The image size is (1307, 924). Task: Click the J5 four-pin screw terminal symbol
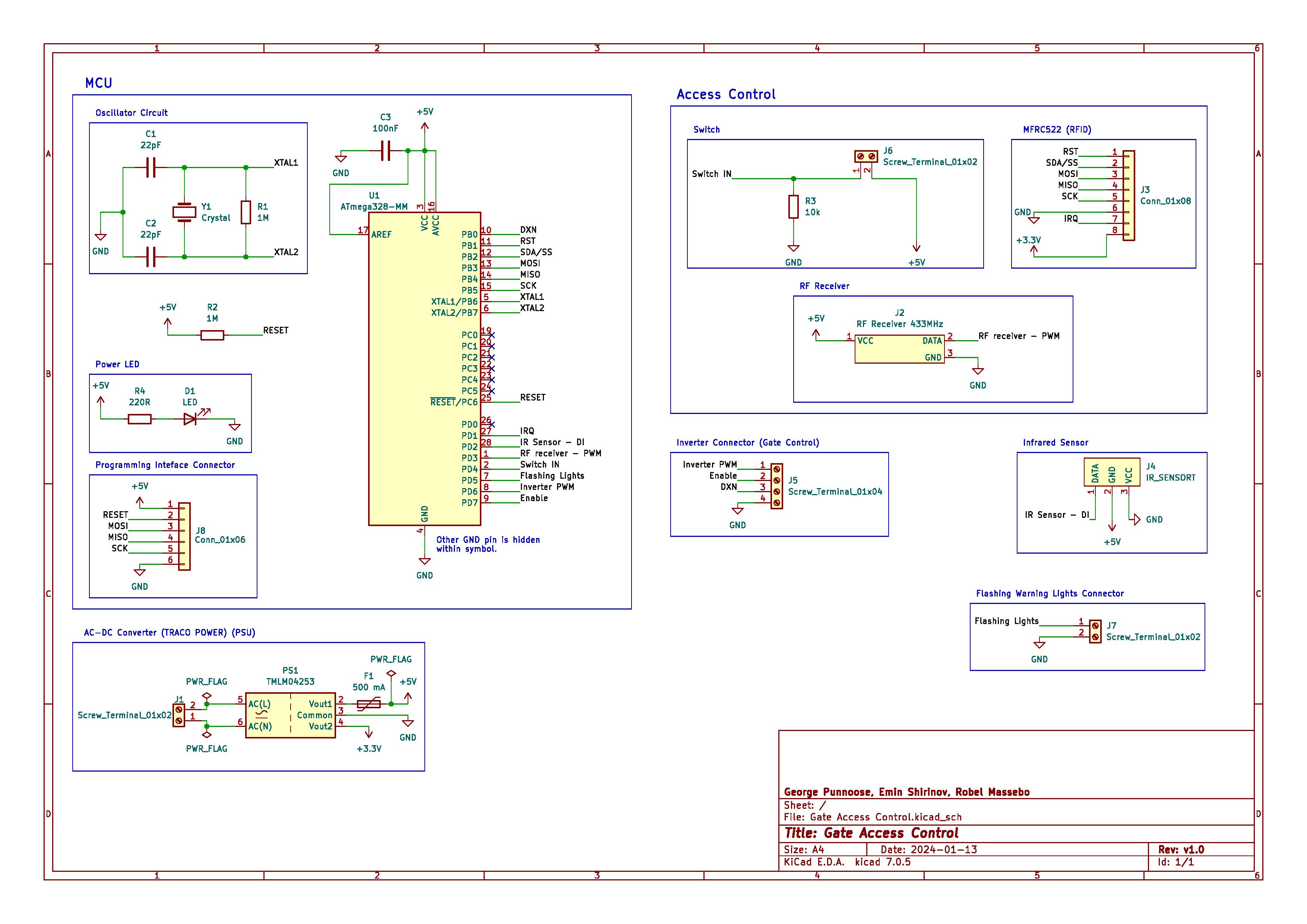(776, 486)
